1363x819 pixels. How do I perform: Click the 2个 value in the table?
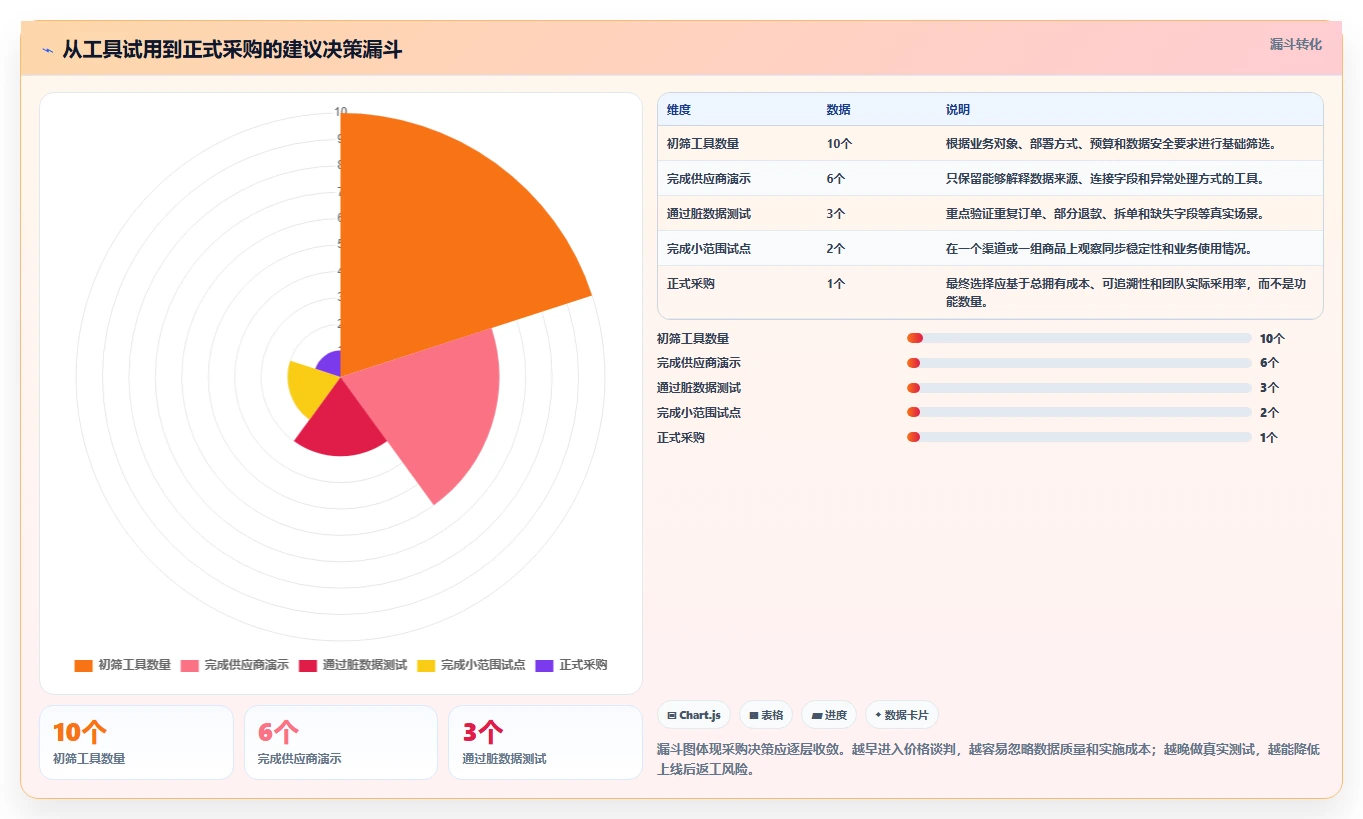tap(836, 249)
